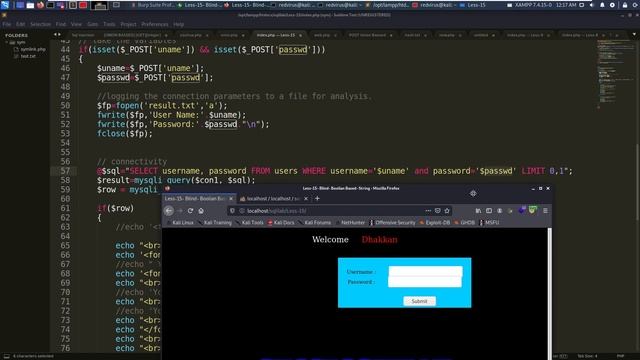This screenshot has height=360, width=640.
Task: Go to Firefox home page icon
Action: tap(201, 211)
